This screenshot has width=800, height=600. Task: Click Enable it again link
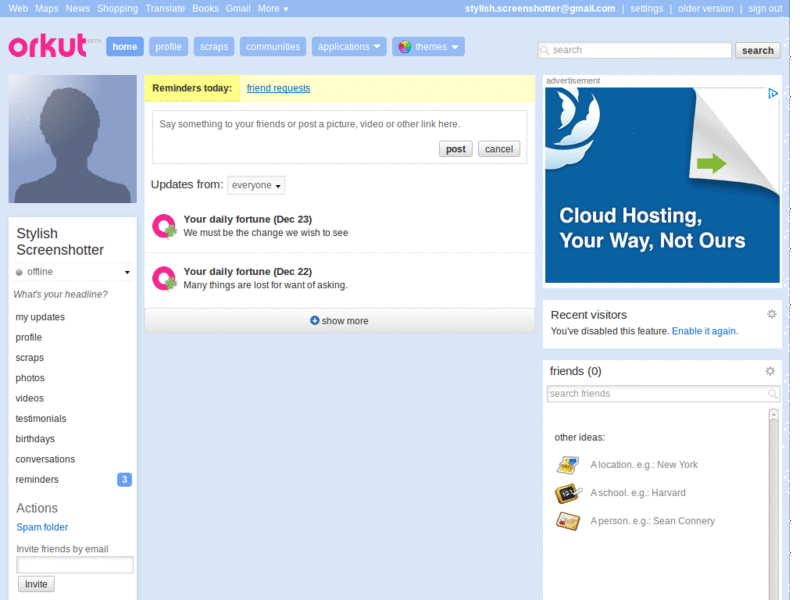[704, 331]
